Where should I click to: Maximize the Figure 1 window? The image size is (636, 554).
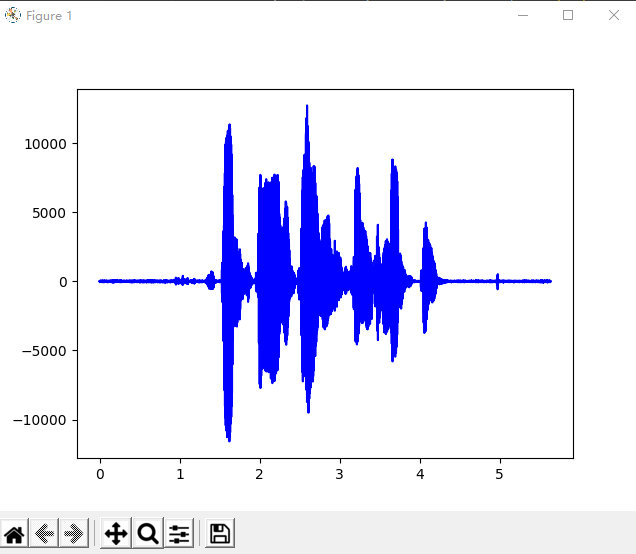click(568, 15)
